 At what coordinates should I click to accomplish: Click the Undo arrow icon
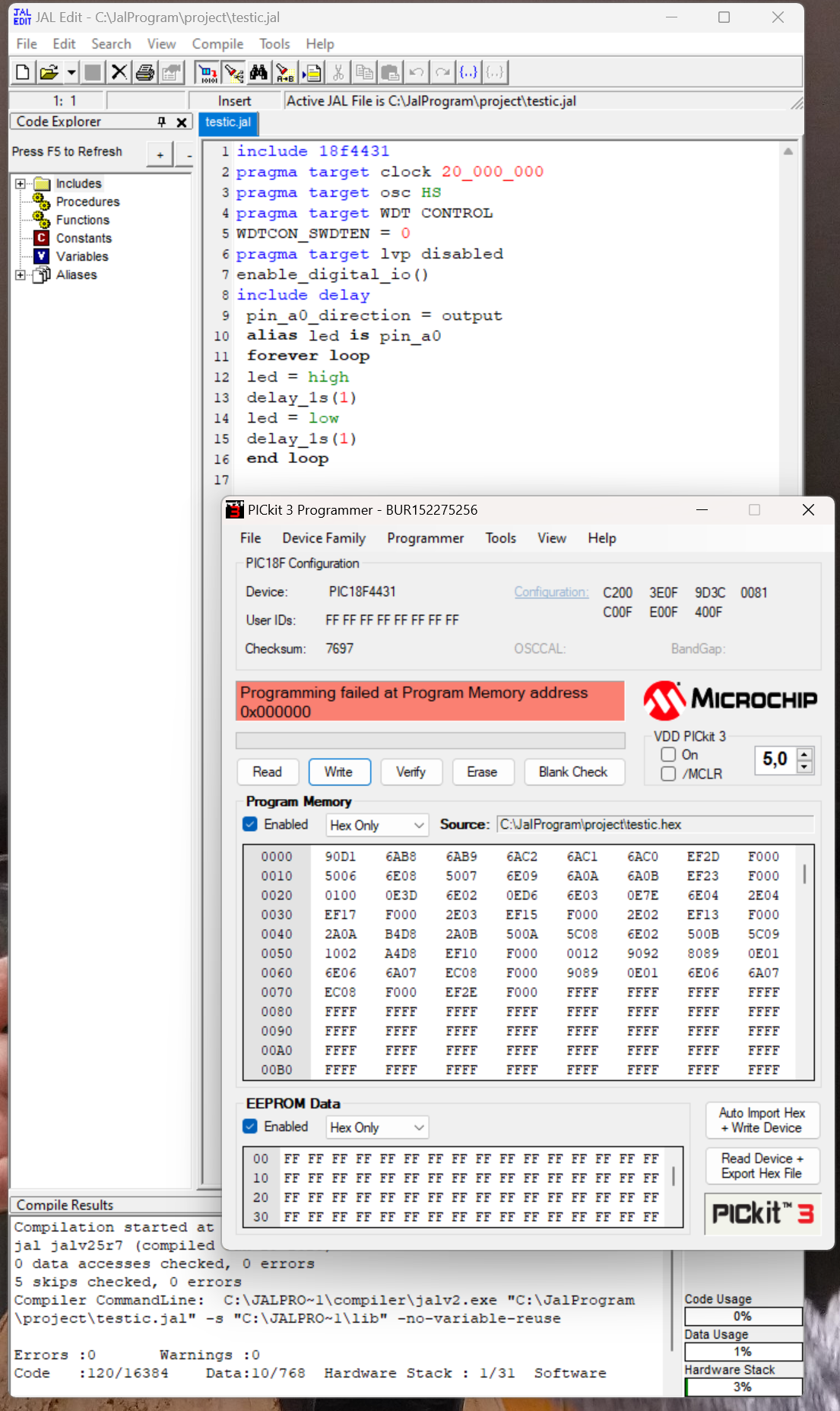coord(416,72)
